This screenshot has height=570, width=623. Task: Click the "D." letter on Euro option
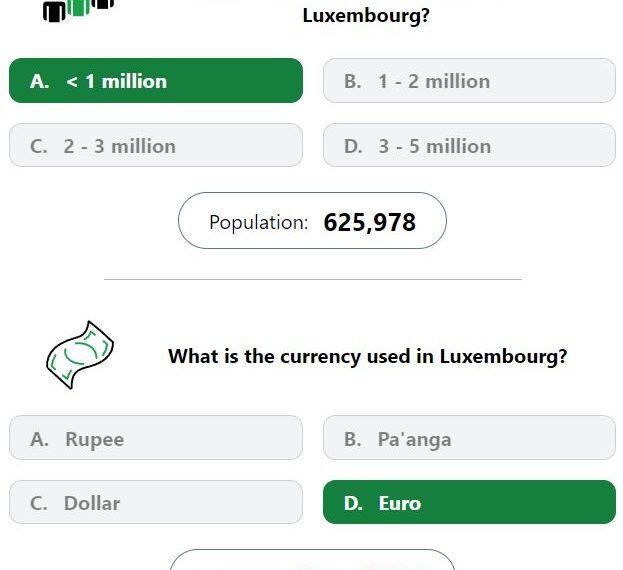coord(353,503)
